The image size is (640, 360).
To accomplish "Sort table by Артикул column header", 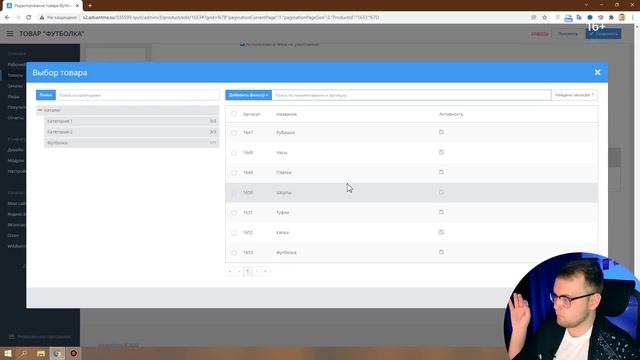I will tap(251, 114).
